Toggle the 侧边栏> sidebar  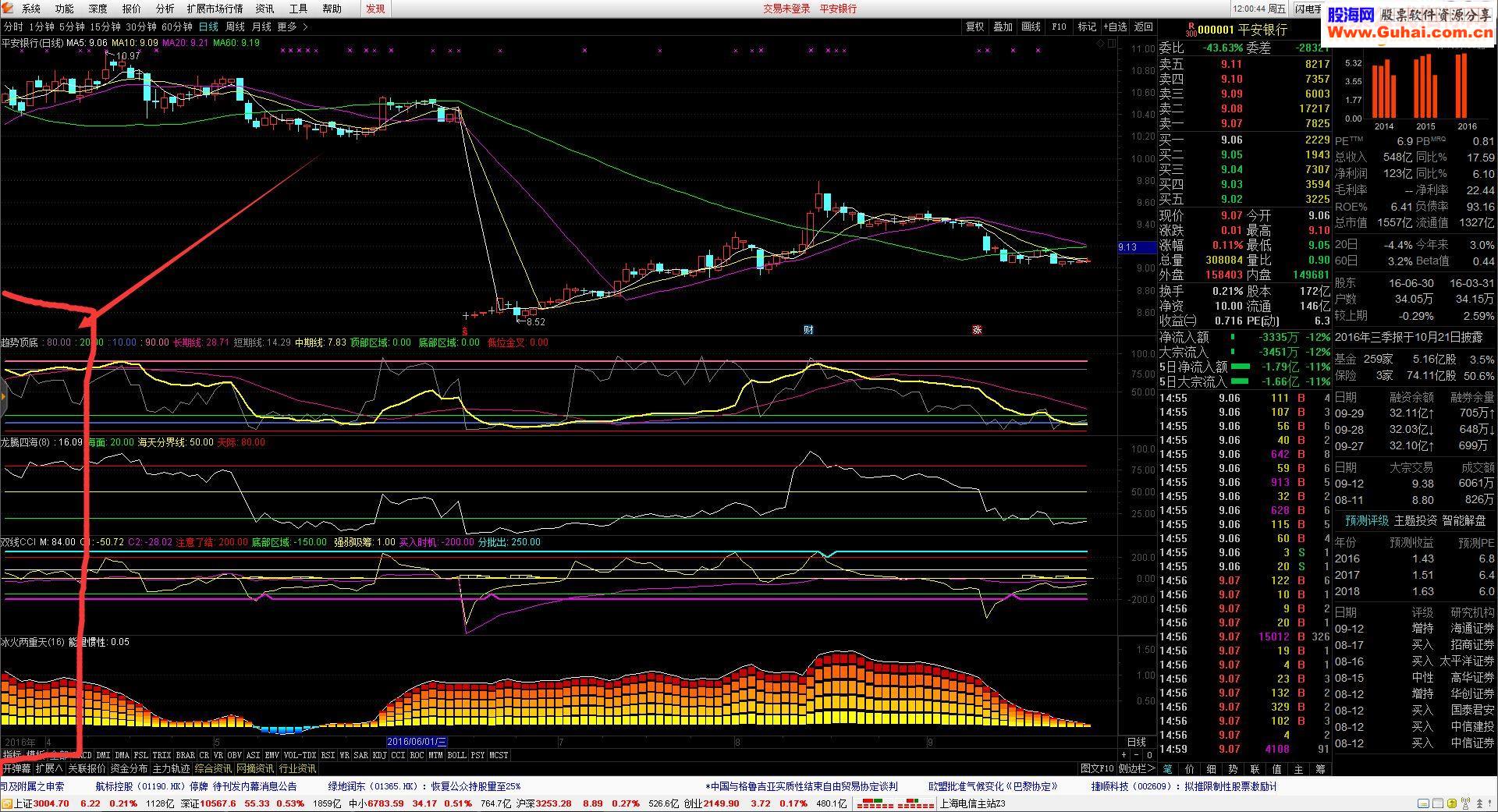(x=1137, y=769)
